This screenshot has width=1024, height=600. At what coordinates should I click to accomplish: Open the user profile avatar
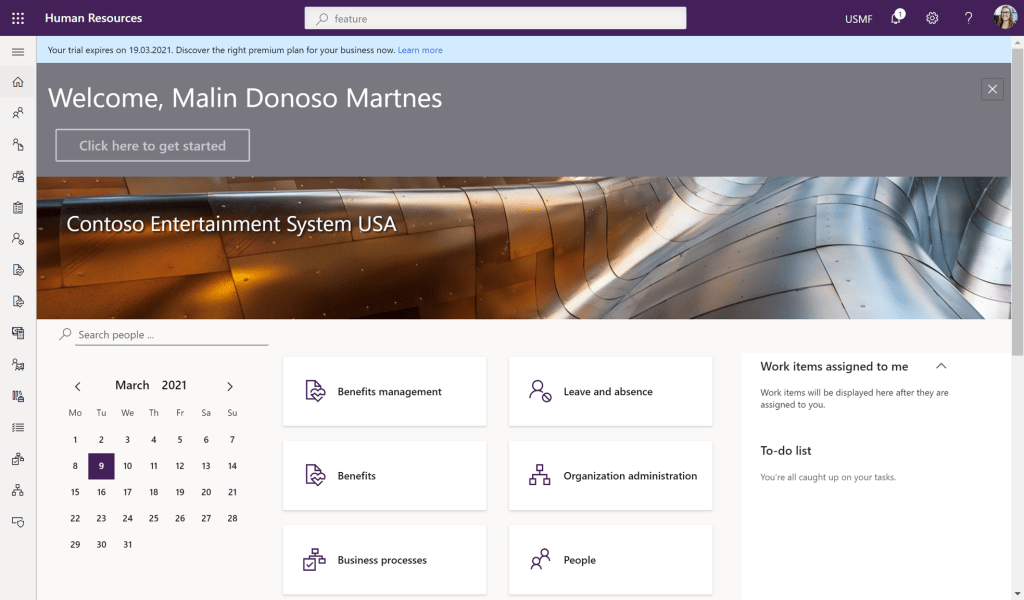[1004, 18]
